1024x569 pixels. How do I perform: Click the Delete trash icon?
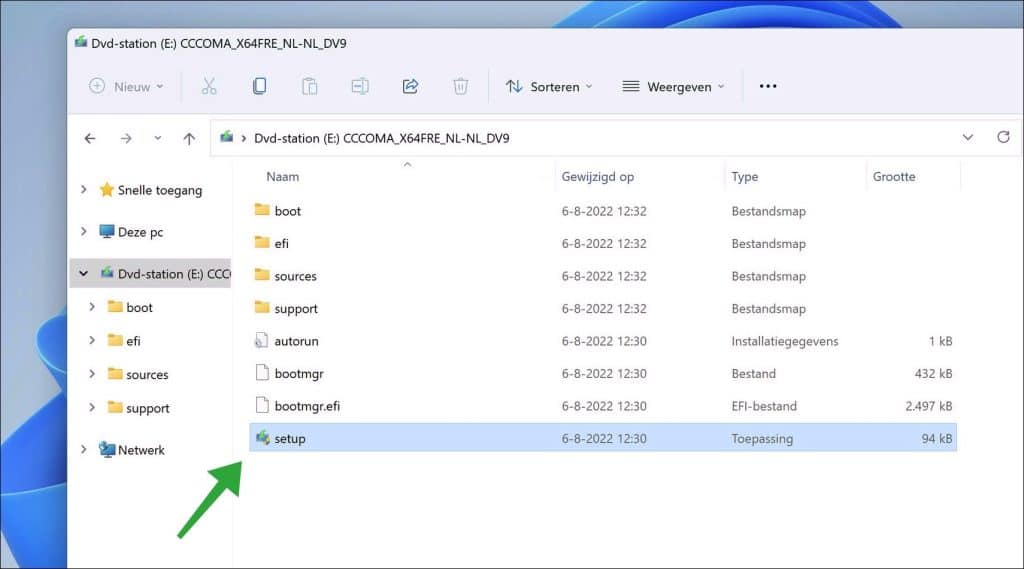point(460,86)
